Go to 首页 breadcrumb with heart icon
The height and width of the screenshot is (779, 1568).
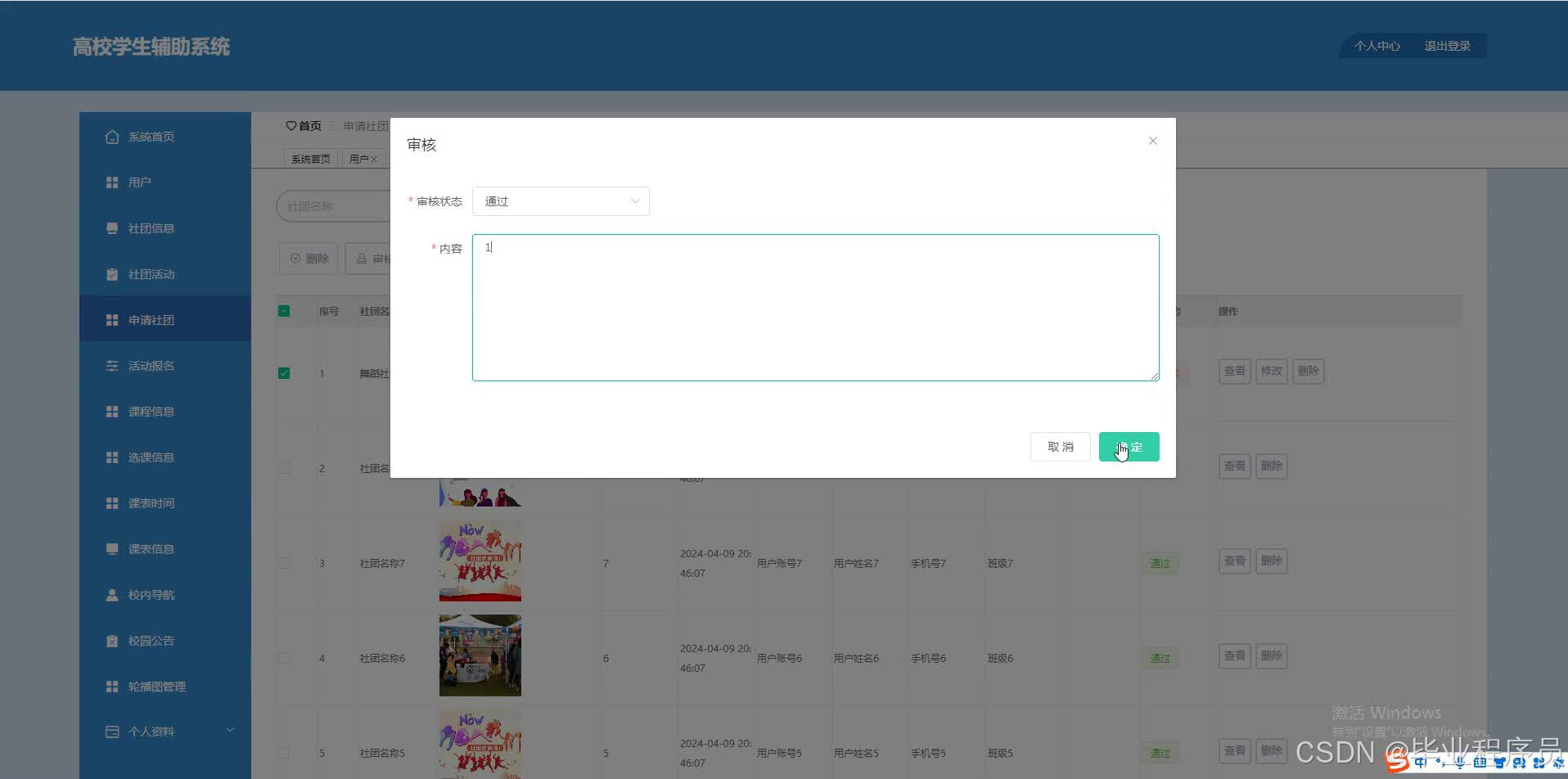304,126
